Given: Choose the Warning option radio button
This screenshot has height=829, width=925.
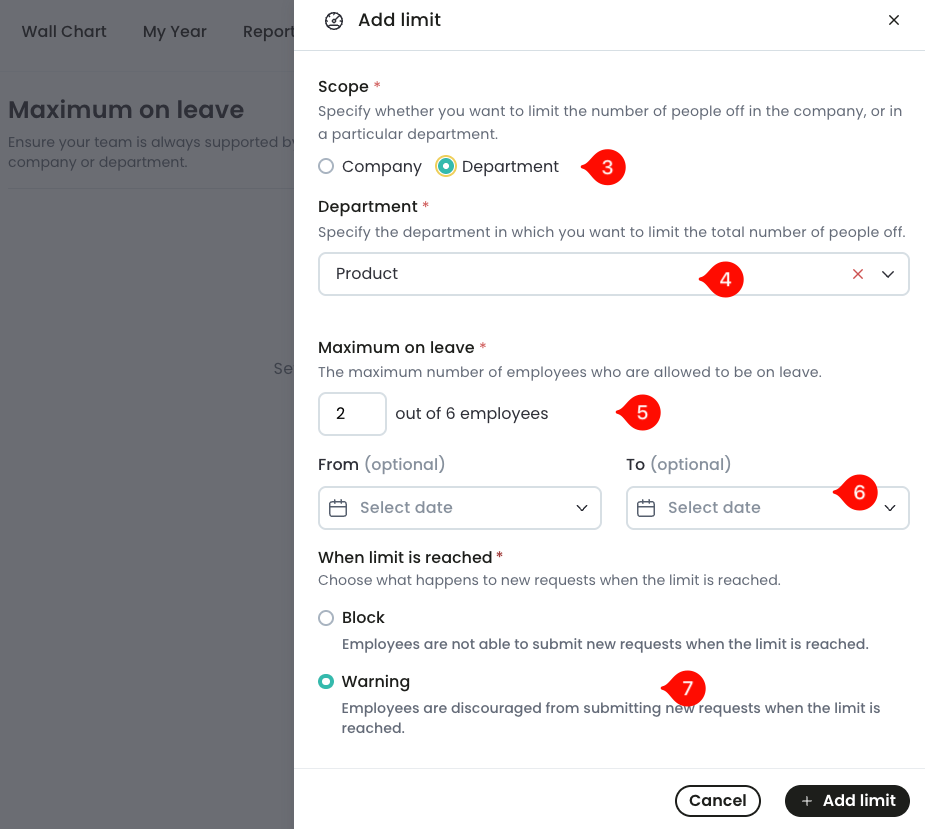Looking at the screenshot, I should tap(326, 682).
